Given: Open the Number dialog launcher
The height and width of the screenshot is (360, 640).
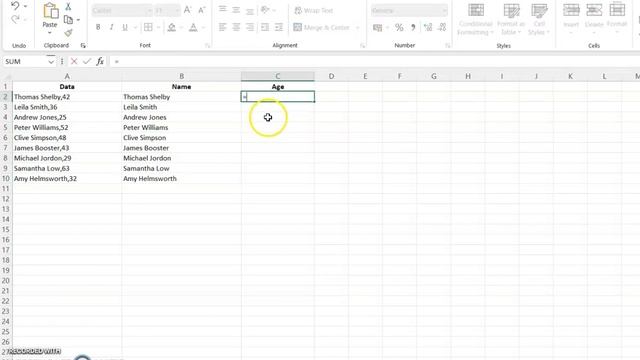Looking at the screenshot, I should (448, 46).
